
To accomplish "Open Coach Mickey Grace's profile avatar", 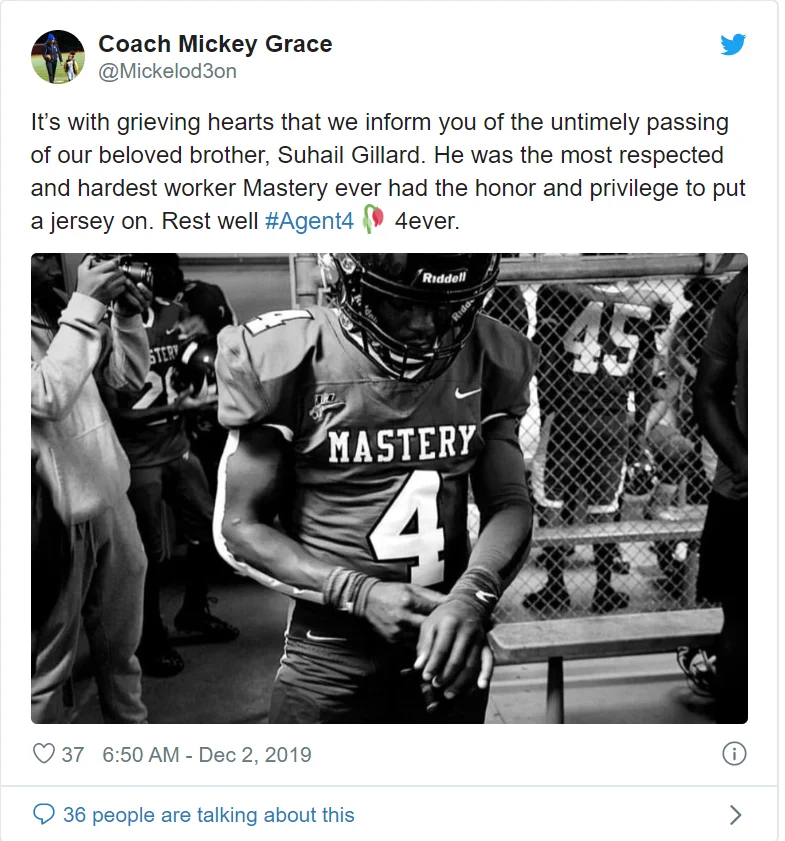I will point(58,57).
